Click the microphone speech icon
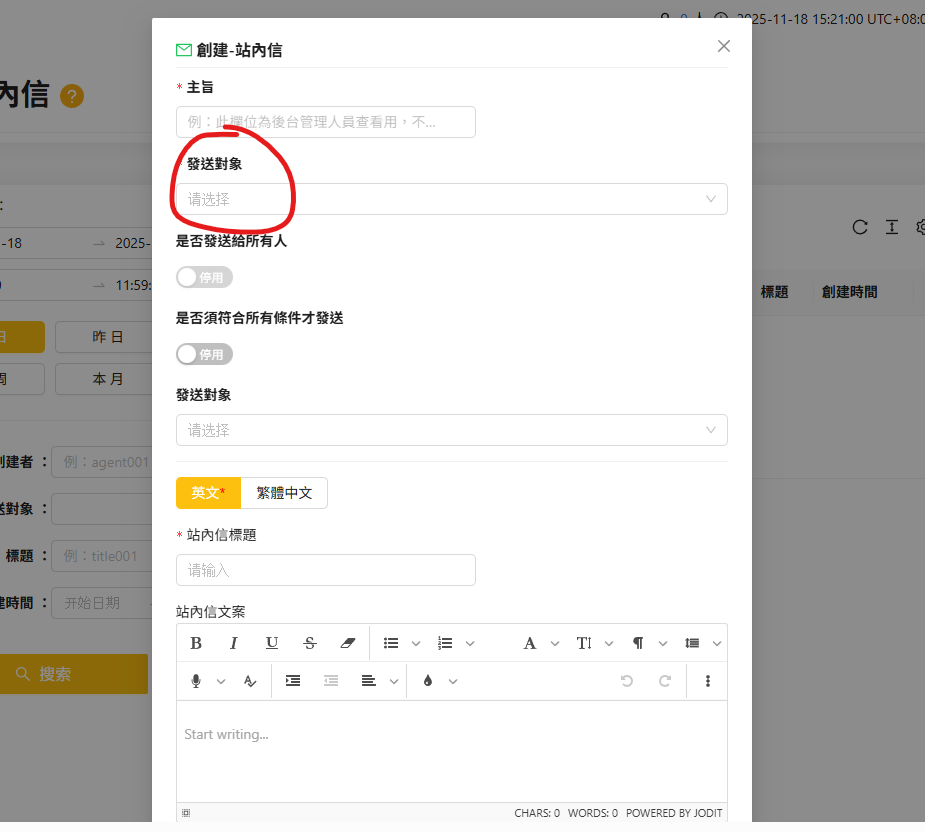 coord(196,681)
